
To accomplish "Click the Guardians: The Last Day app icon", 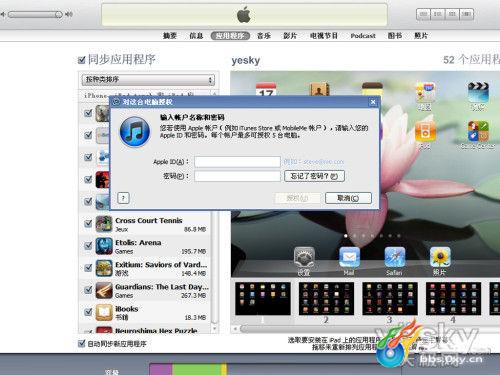I will click(104, 290).
